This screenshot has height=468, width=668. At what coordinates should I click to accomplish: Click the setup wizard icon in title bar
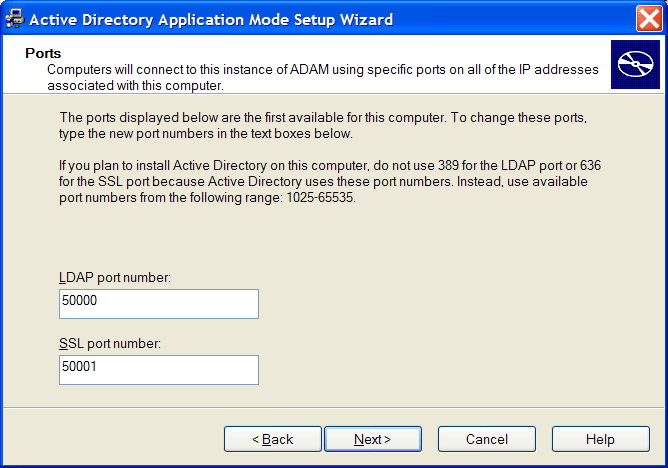(15, 19)
